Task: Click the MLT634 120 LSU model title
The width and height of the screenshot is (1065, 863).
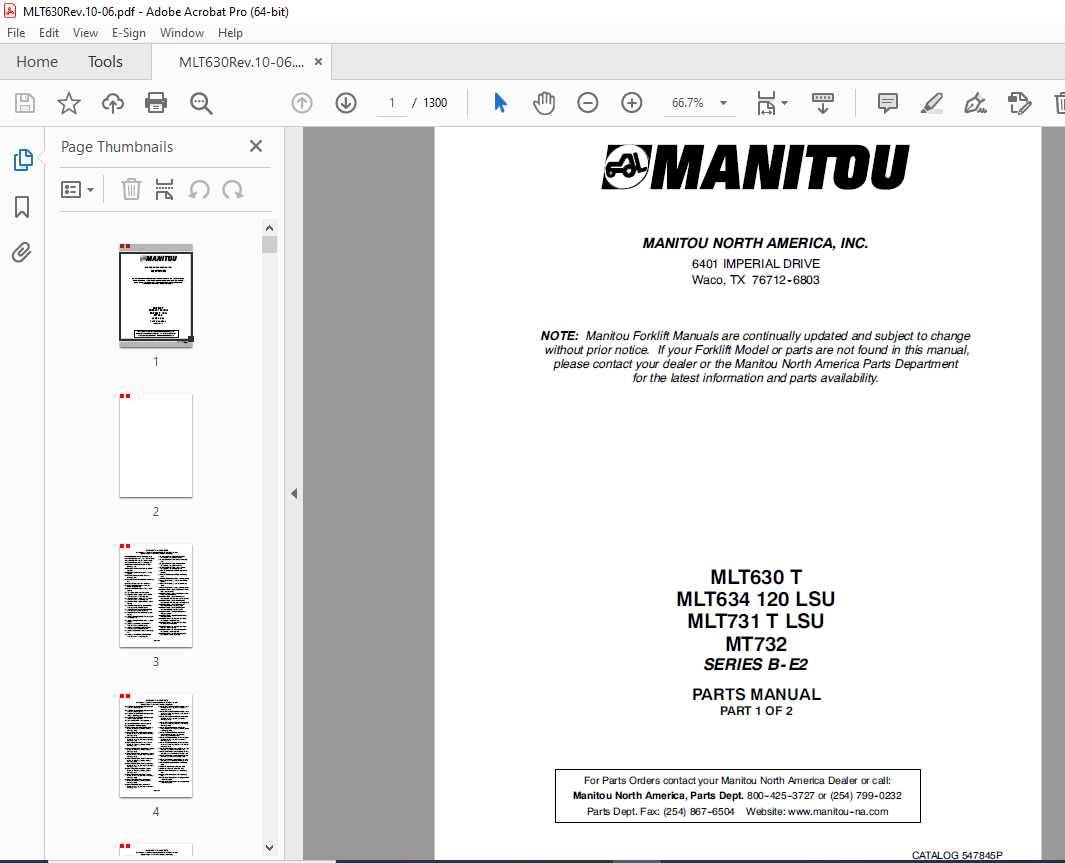Action: pos(755,599)
